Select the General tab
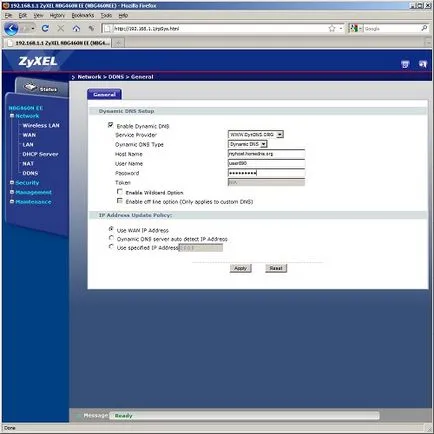The image size is (434, 434). (x=104, y=94)
